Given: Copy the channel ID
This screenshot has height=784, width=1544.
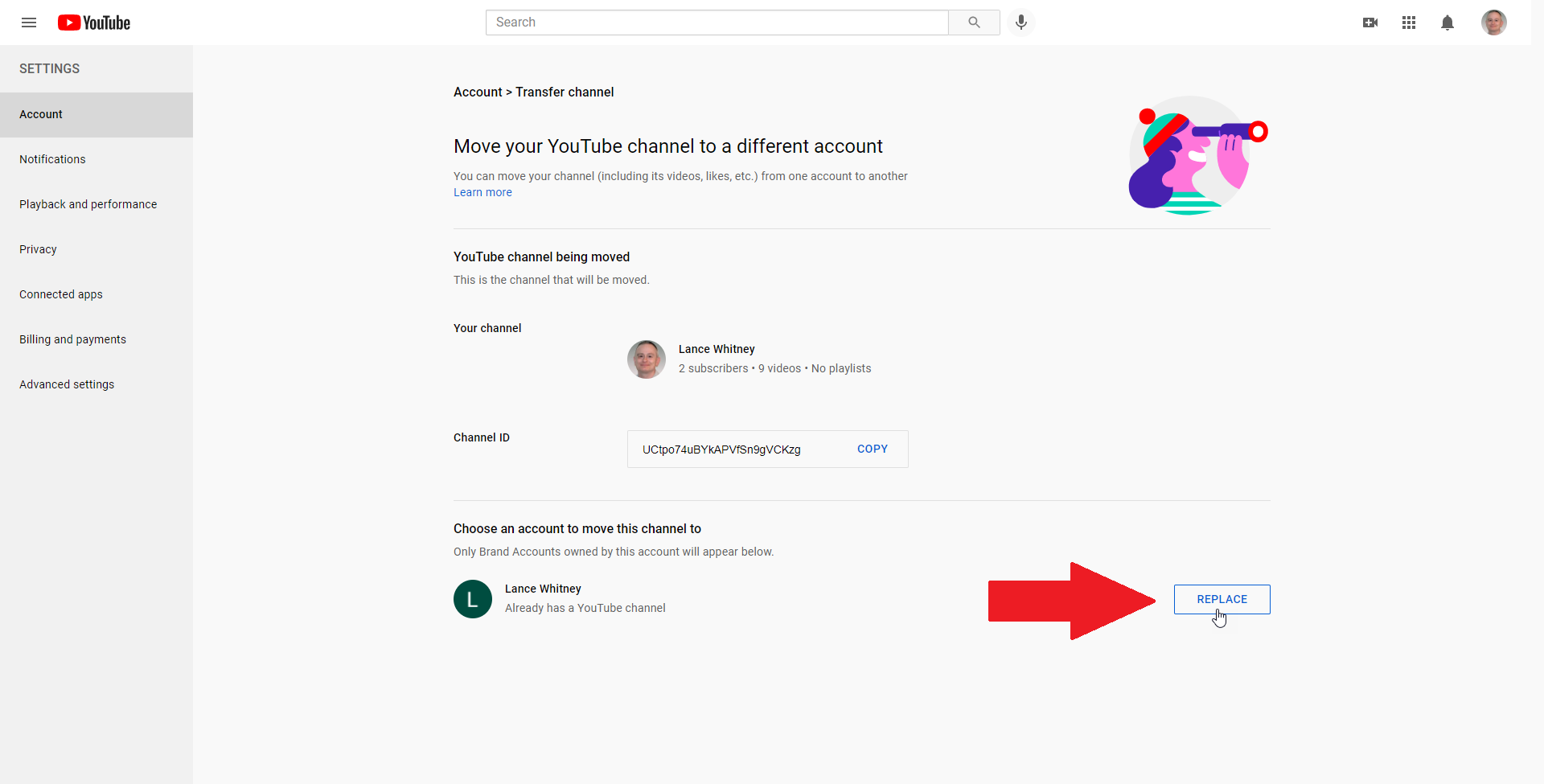Looking at the screenshot, I should tap(873, 449).
